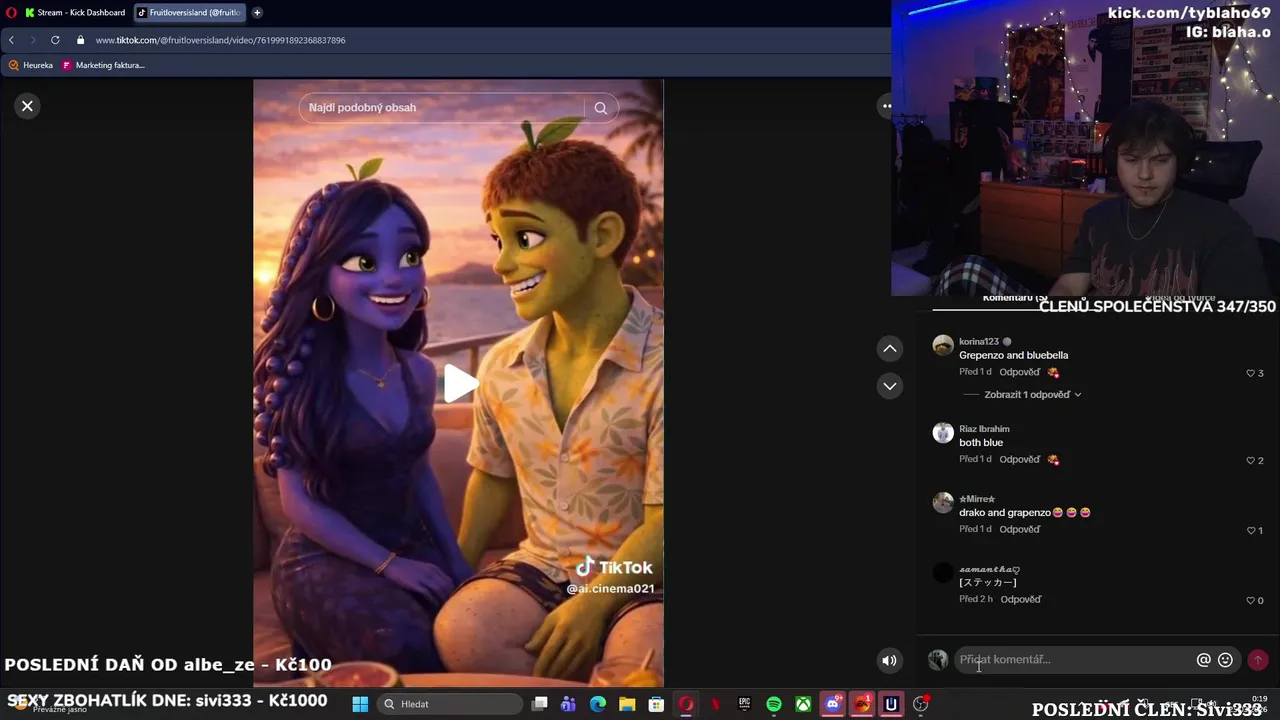
Task: Expand 'Zobrazit 1 odpověď' replies
Action: (x=1033, y=395)
